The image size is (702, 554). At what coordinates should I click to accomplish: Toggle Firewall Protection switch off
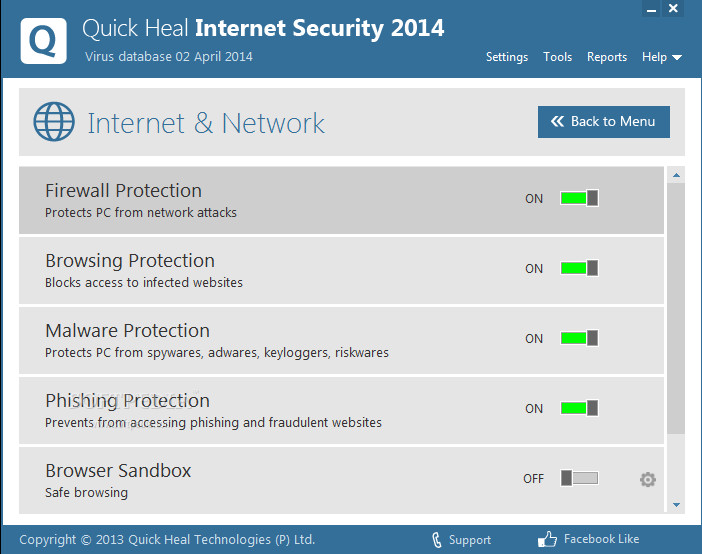(x=579, y=198)
